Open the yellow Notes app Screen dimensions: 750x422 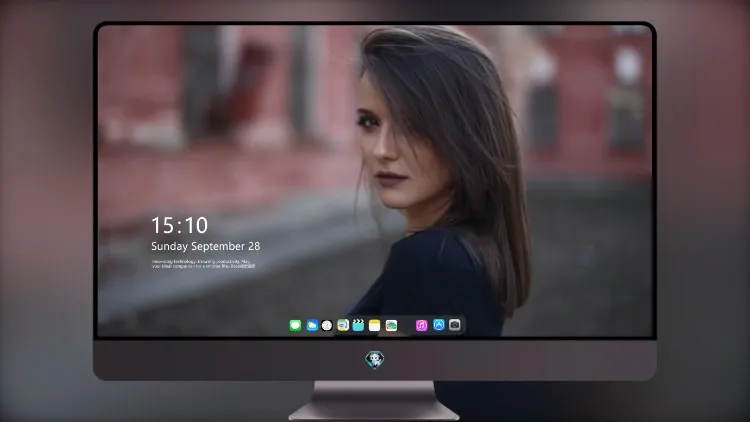[375, 325]
